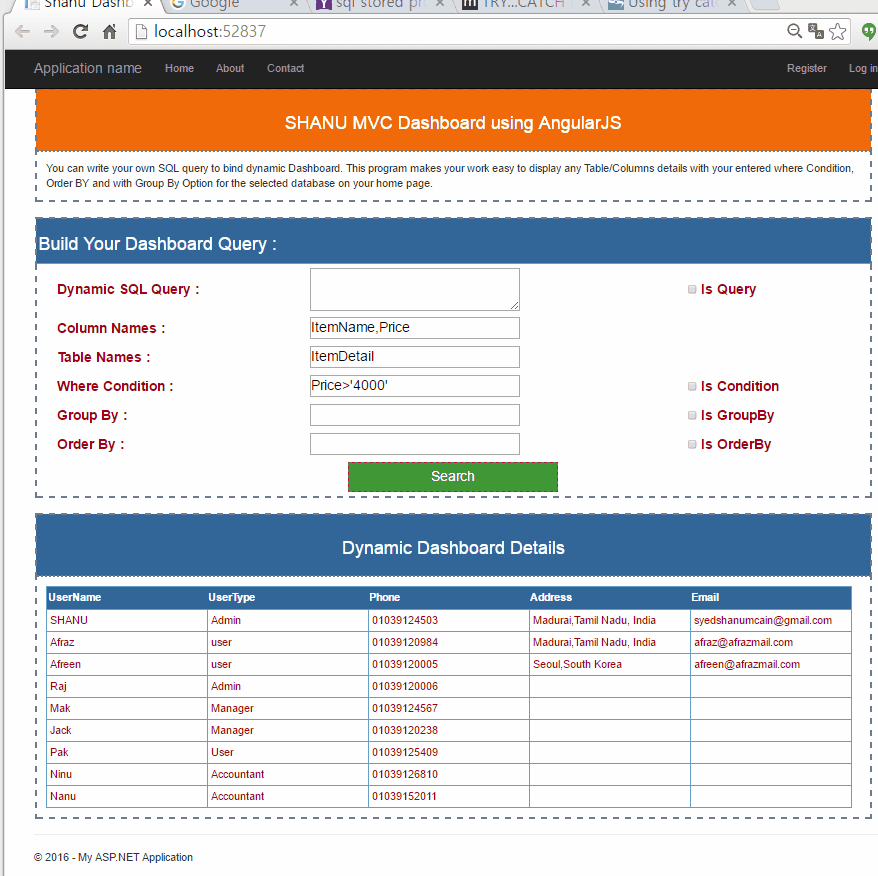
Task: Select the Afraz username cell
Action: 127,642
